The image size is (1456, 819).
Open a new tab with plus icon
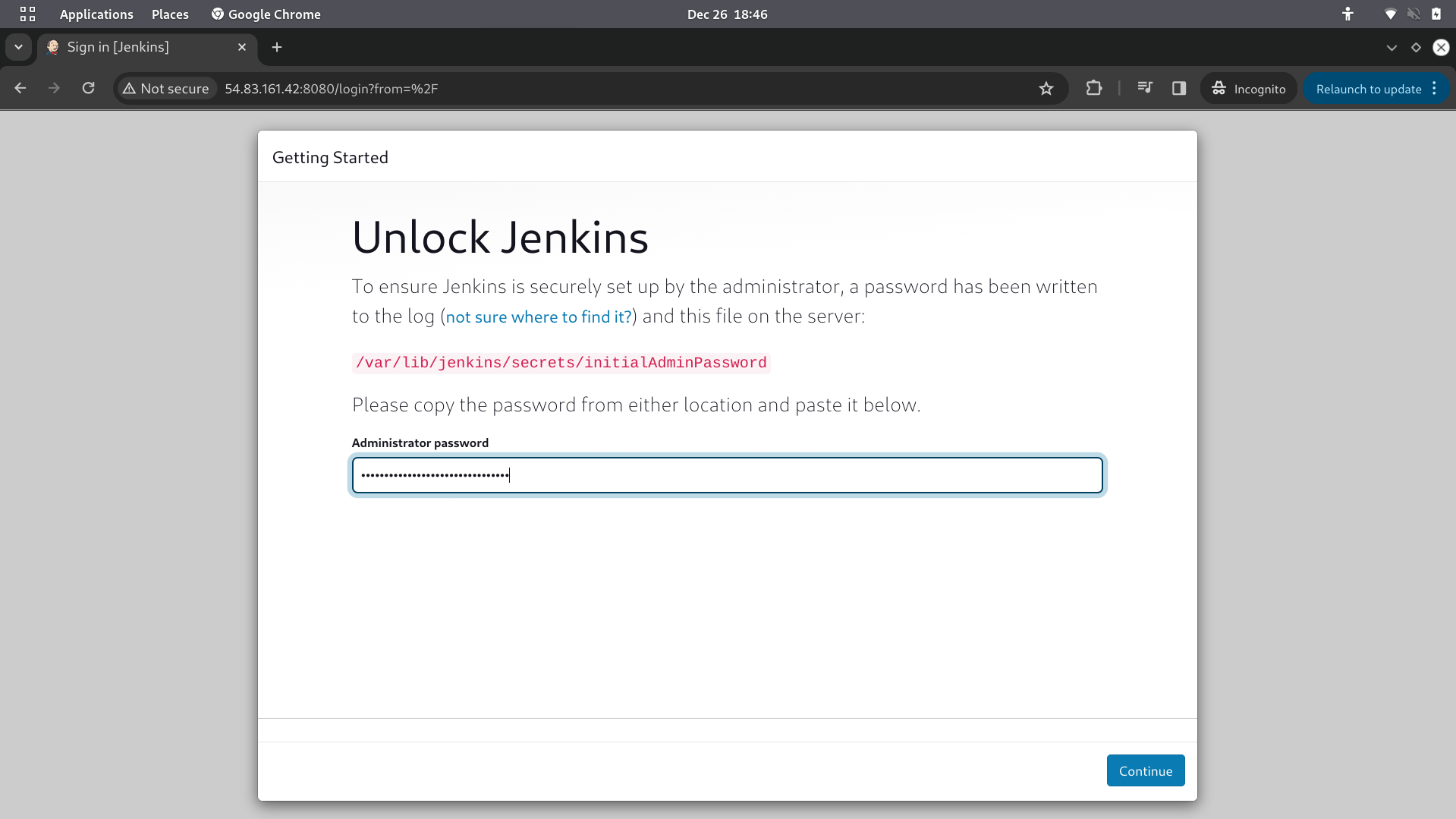277,47
